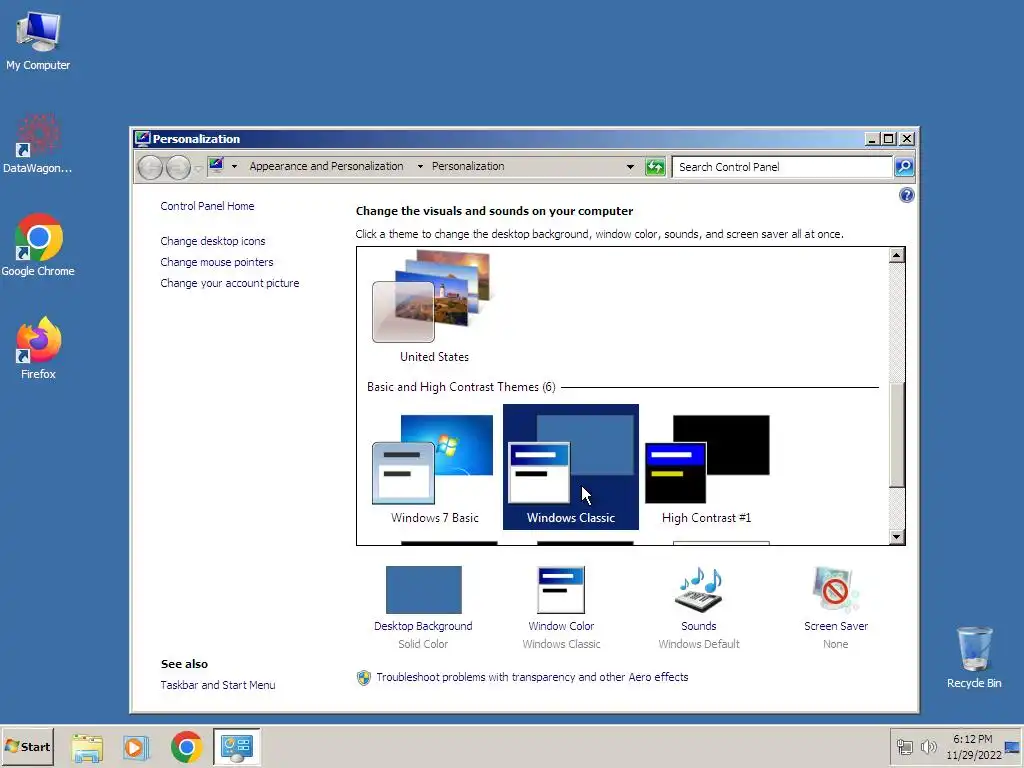Click the Windows Explorer taskbar icon
This screenshot has height=768, width=1024.
click(87, 747)
